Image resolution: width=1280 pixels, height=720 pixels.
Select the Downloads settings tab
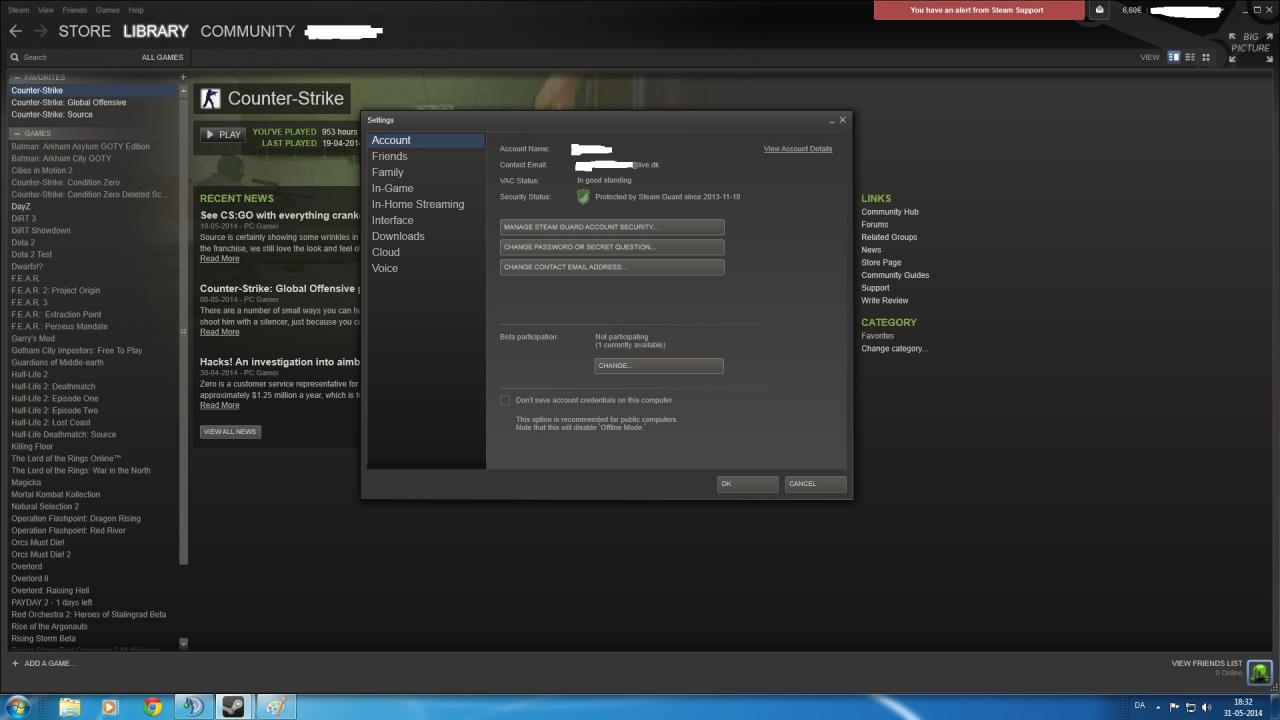click(x=398, y=236)
